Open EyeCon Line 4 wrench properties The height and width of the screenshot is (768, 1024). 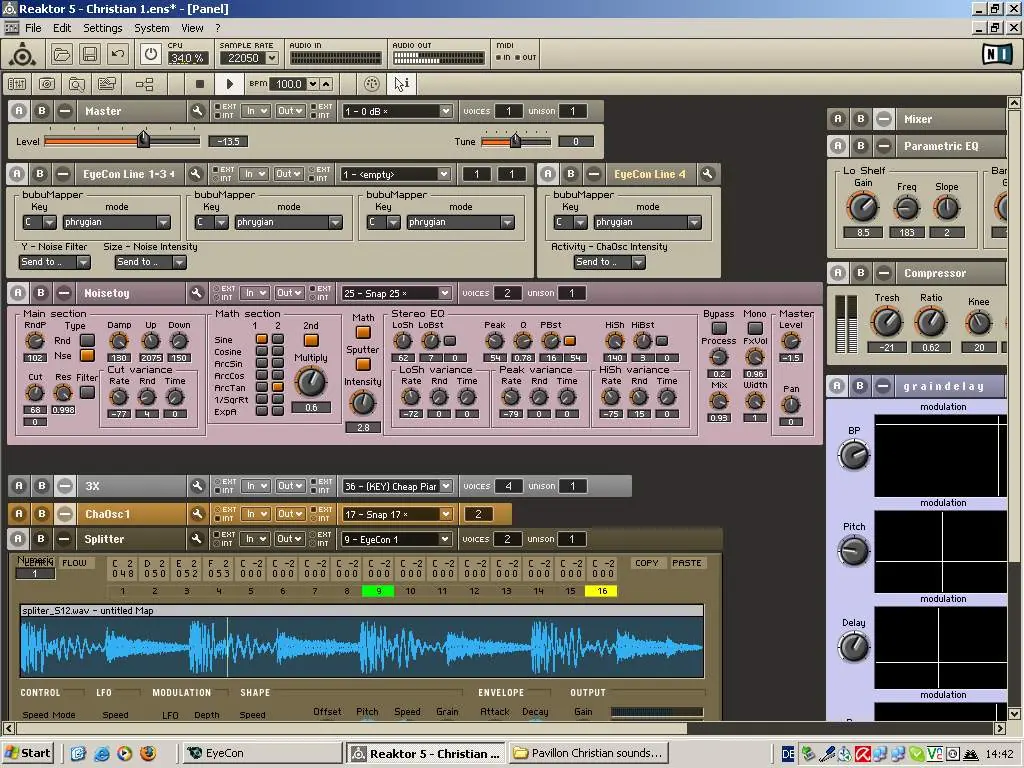pyautogui.click(x=707, y=174)
